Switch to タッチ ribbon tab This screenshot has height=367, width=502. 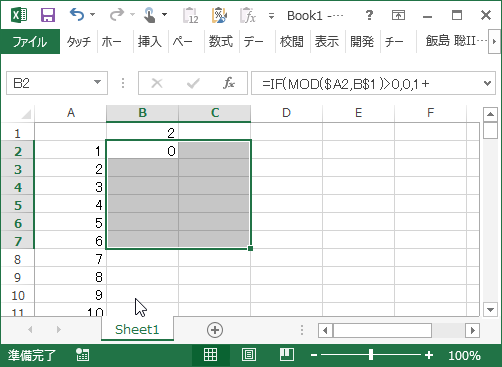pyautogui.click(x=79, y=42)
